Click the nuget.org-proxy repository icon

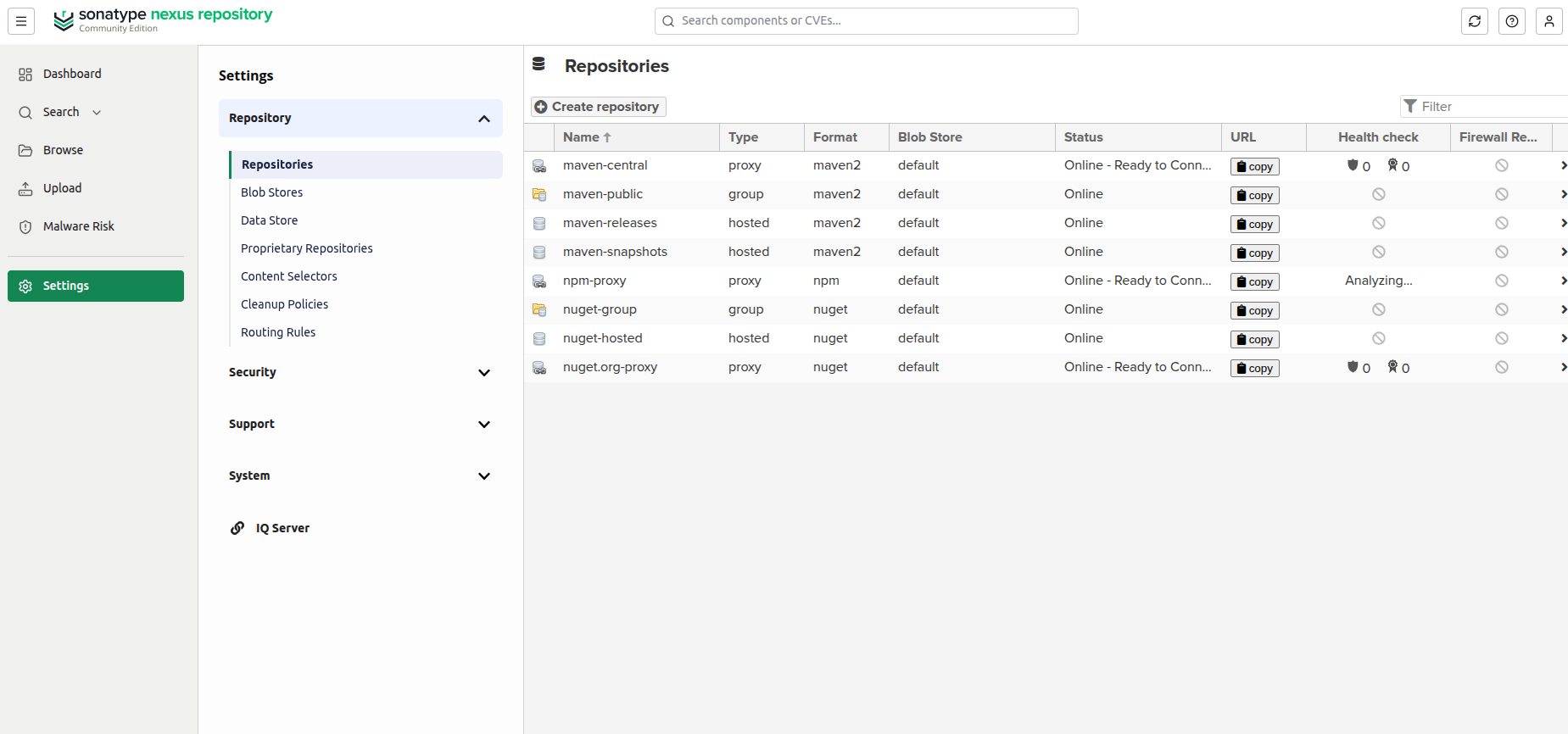pos(539,368)
